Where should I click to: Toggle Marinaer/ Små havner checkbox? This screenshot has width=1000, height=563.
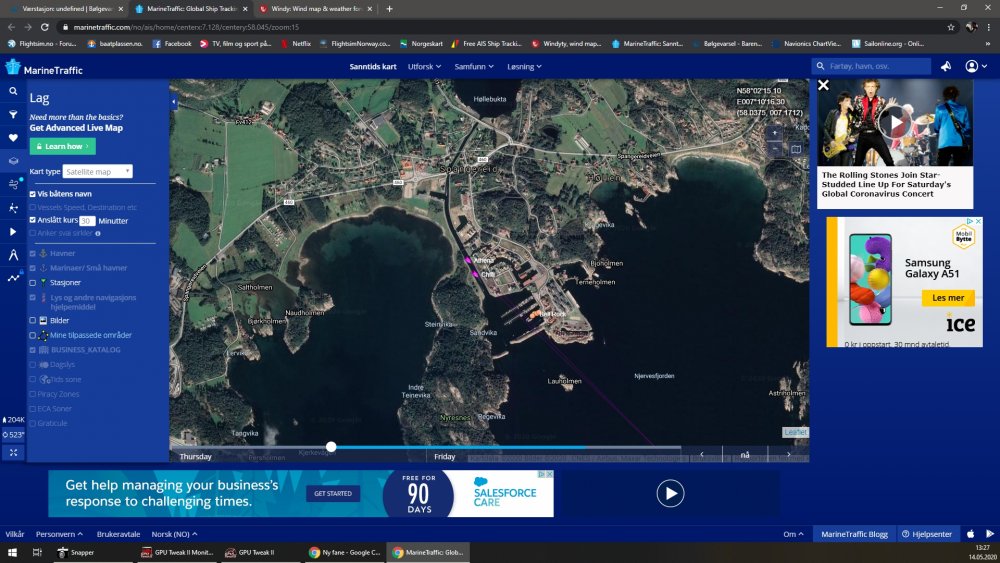tap(33, 268)
